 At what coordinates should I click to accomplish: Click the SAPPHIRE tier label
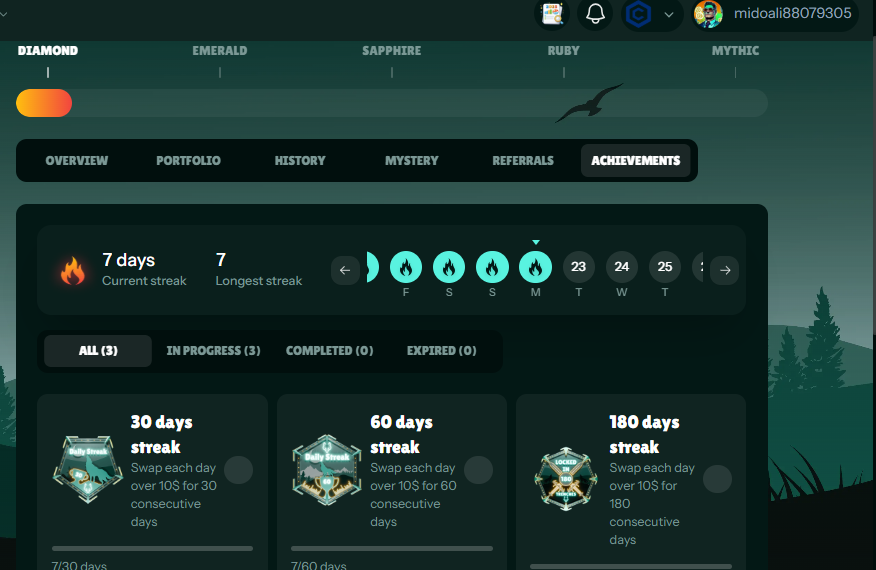pos(392,51)
